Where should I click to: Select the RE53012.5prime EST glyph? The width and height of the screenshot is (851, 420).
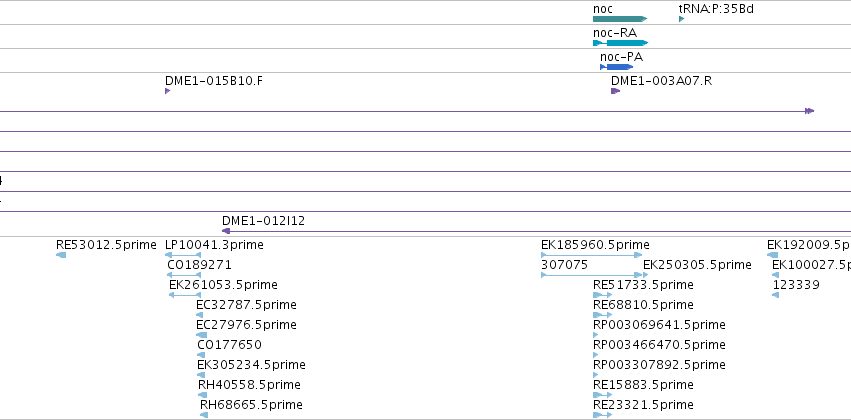(61, 255)
